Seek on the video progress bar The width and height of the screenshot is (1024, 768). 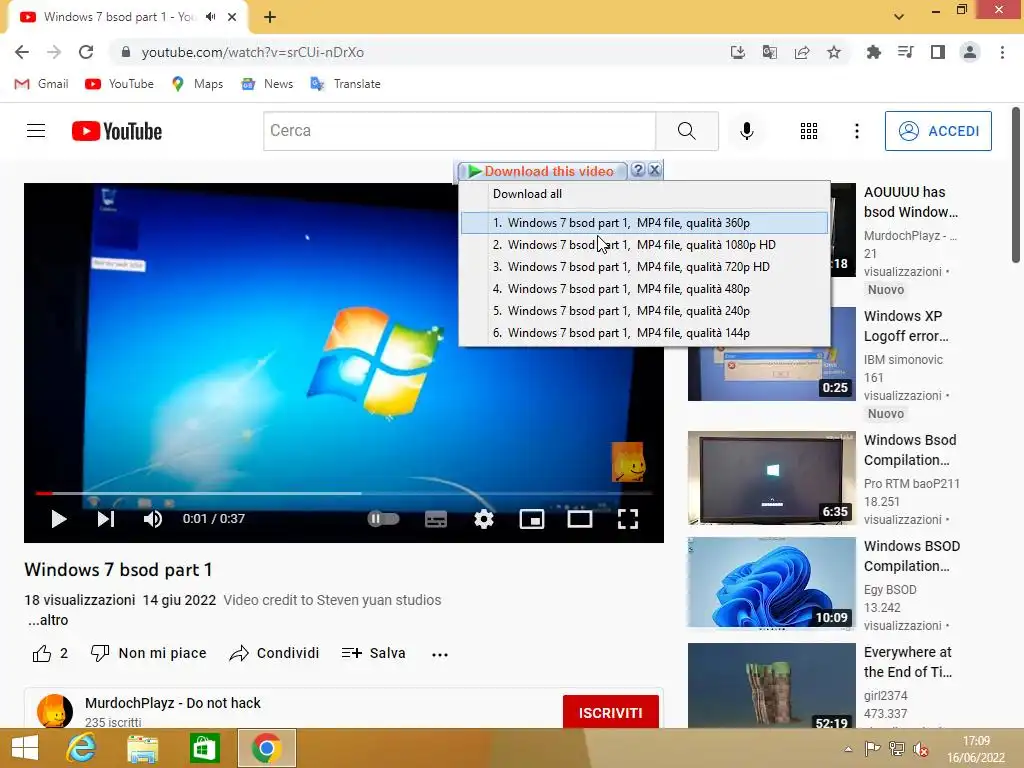[344, 493]
